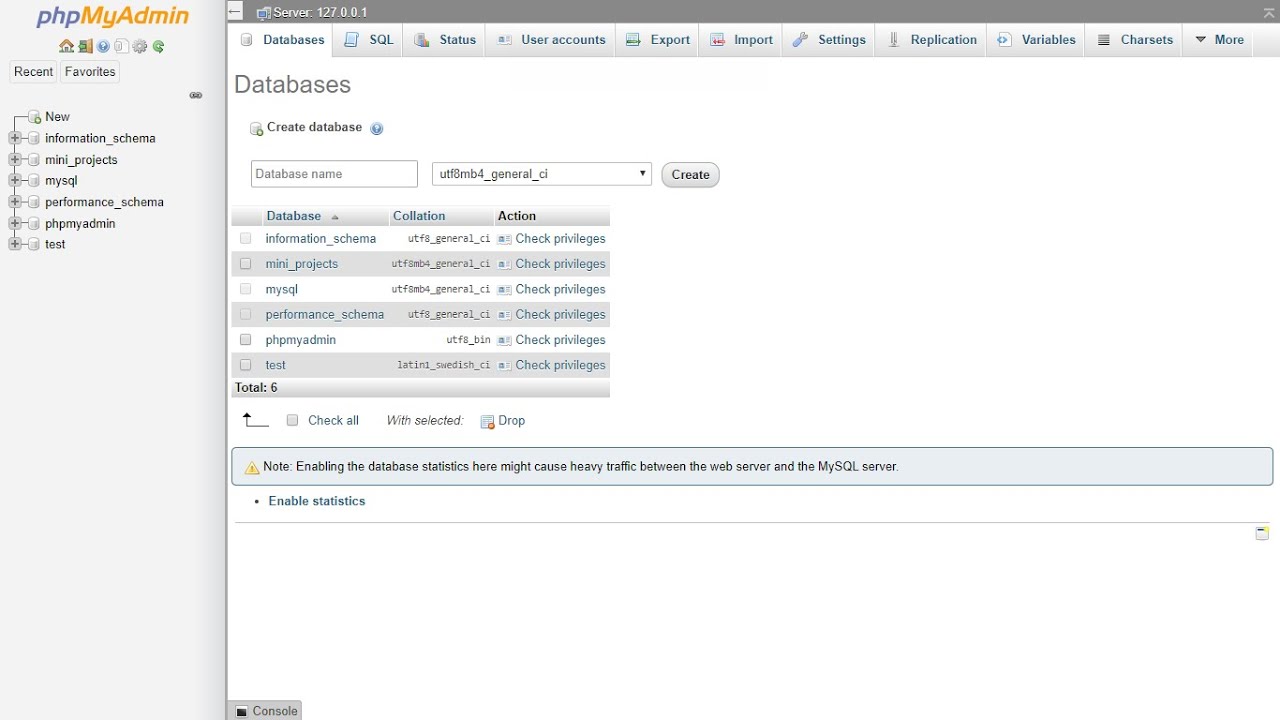Click the log out door icon

[85, 46]
